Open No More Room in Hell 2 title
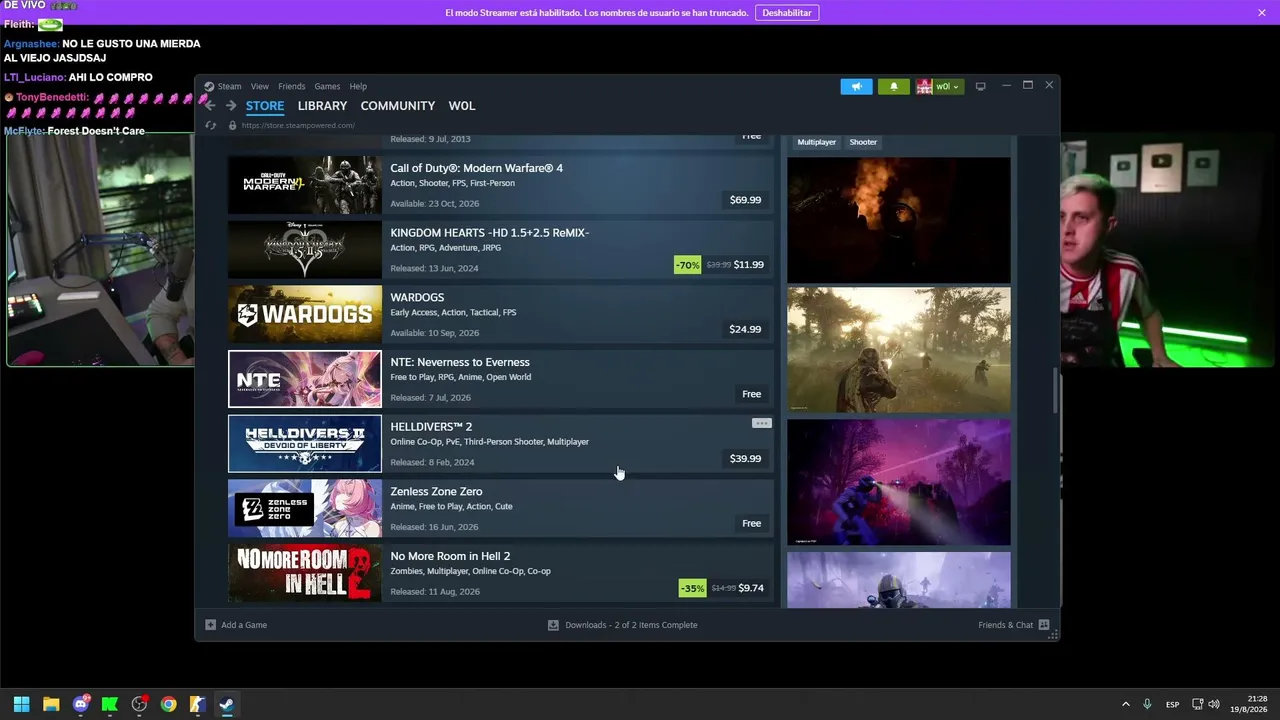1280x720 pixels. tap(450, 556)
